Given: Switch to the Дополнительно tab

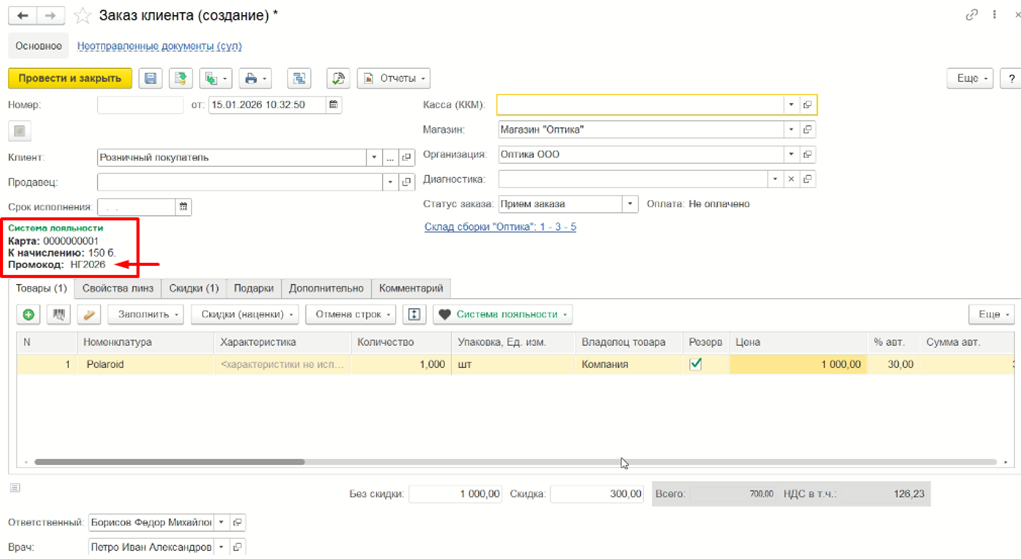Looking at the screenshot, I should coord(326,288).
